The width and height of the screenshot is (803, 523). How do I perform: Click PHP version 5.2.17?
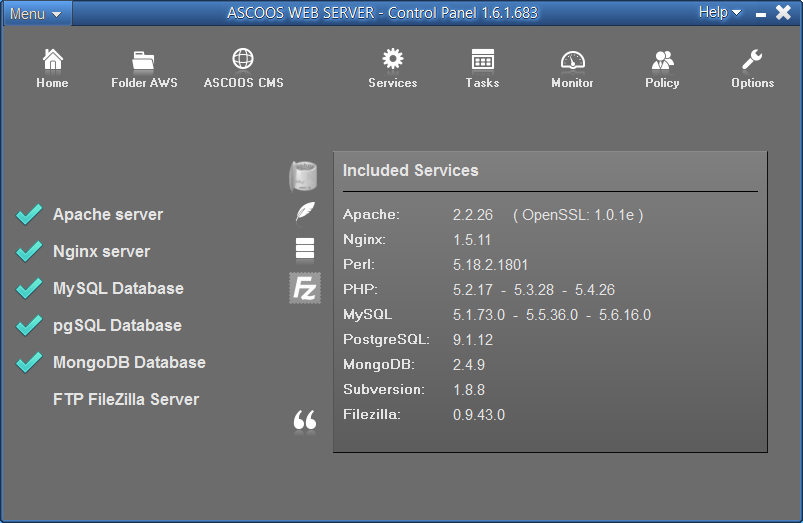473,290
